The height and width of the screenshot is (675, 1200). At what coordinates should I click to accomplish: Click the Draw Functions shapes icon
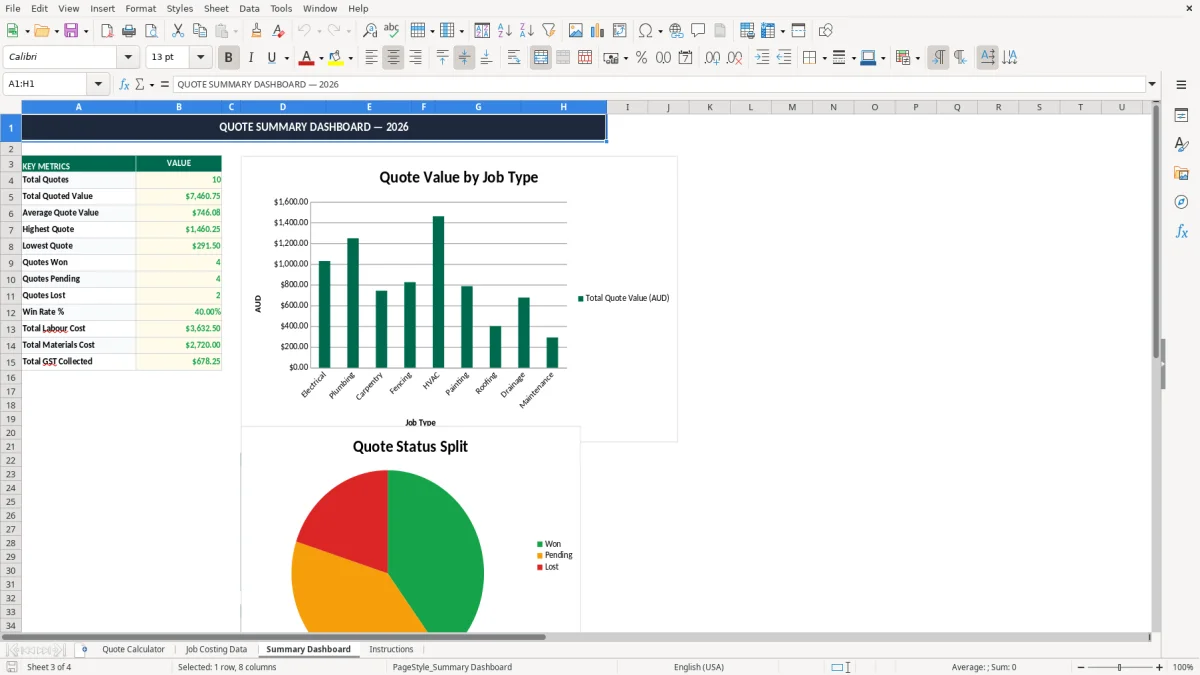(x=825, y=31)
